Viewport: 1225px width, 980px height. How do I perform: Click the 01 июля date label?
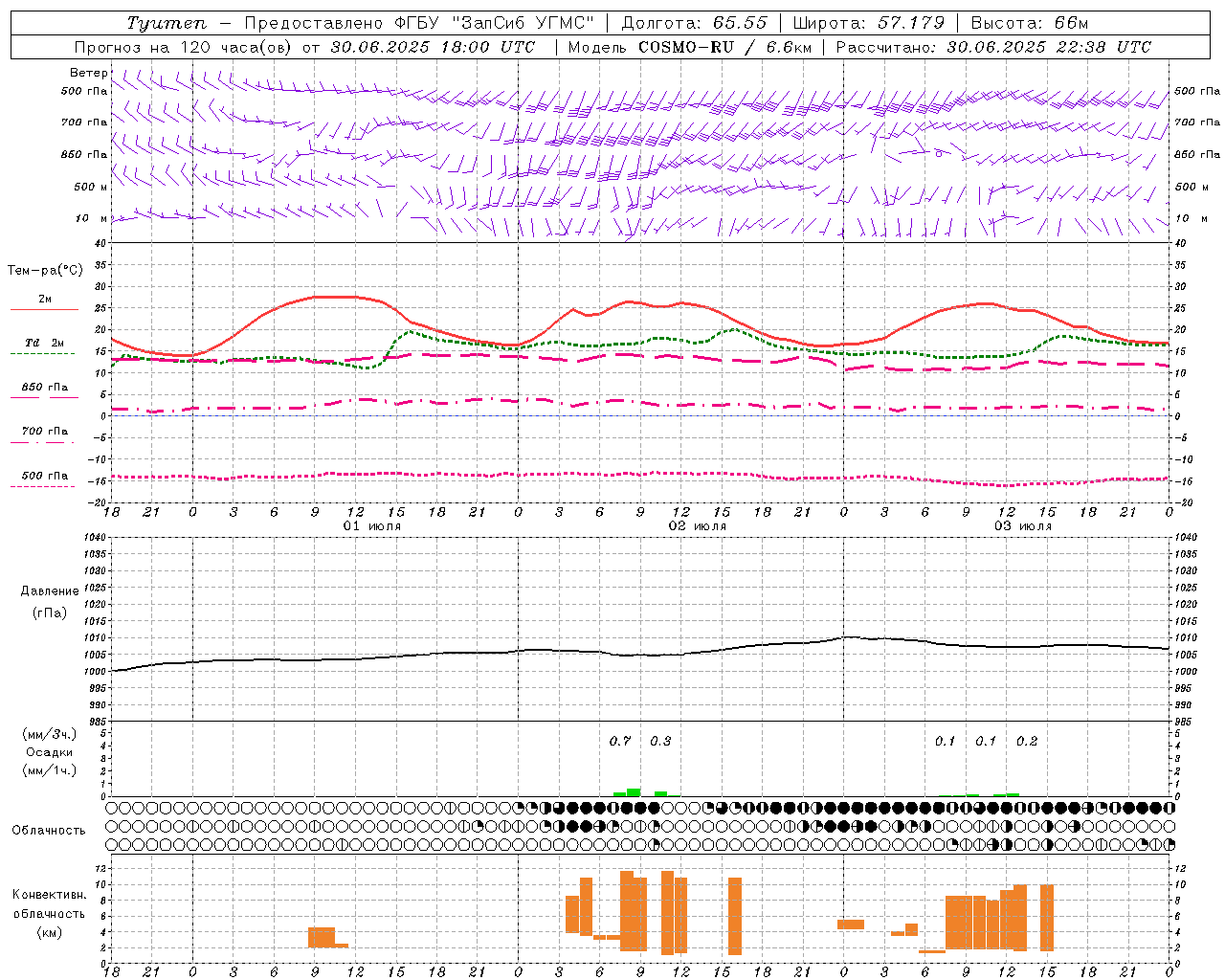[372, 526]
